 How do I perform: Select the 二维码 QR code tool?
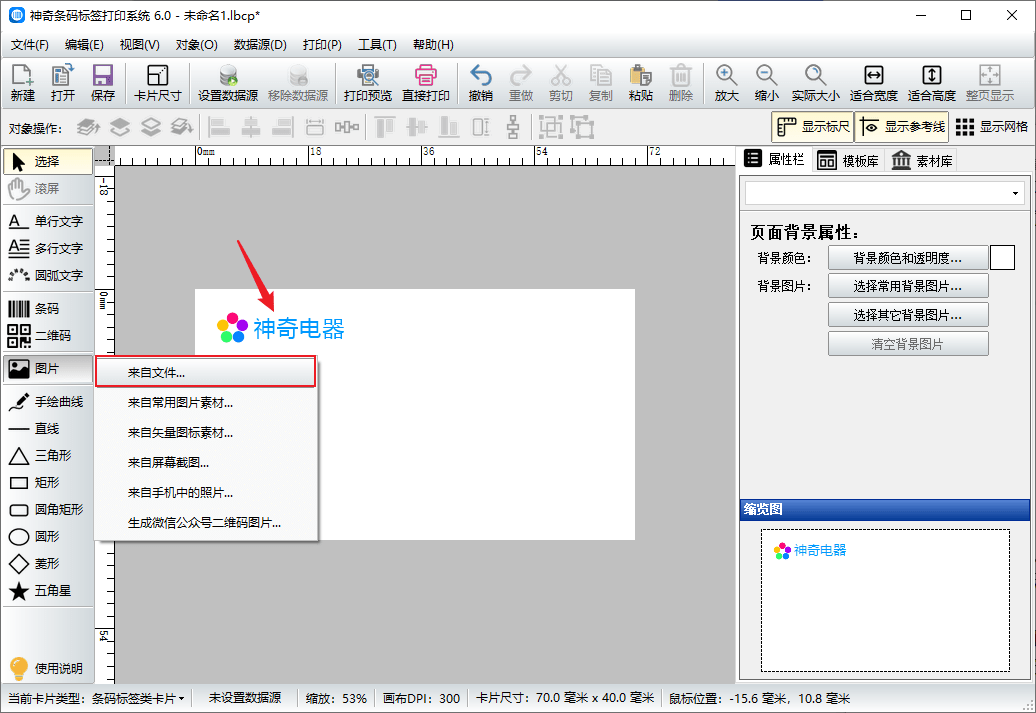pos(47,336)
